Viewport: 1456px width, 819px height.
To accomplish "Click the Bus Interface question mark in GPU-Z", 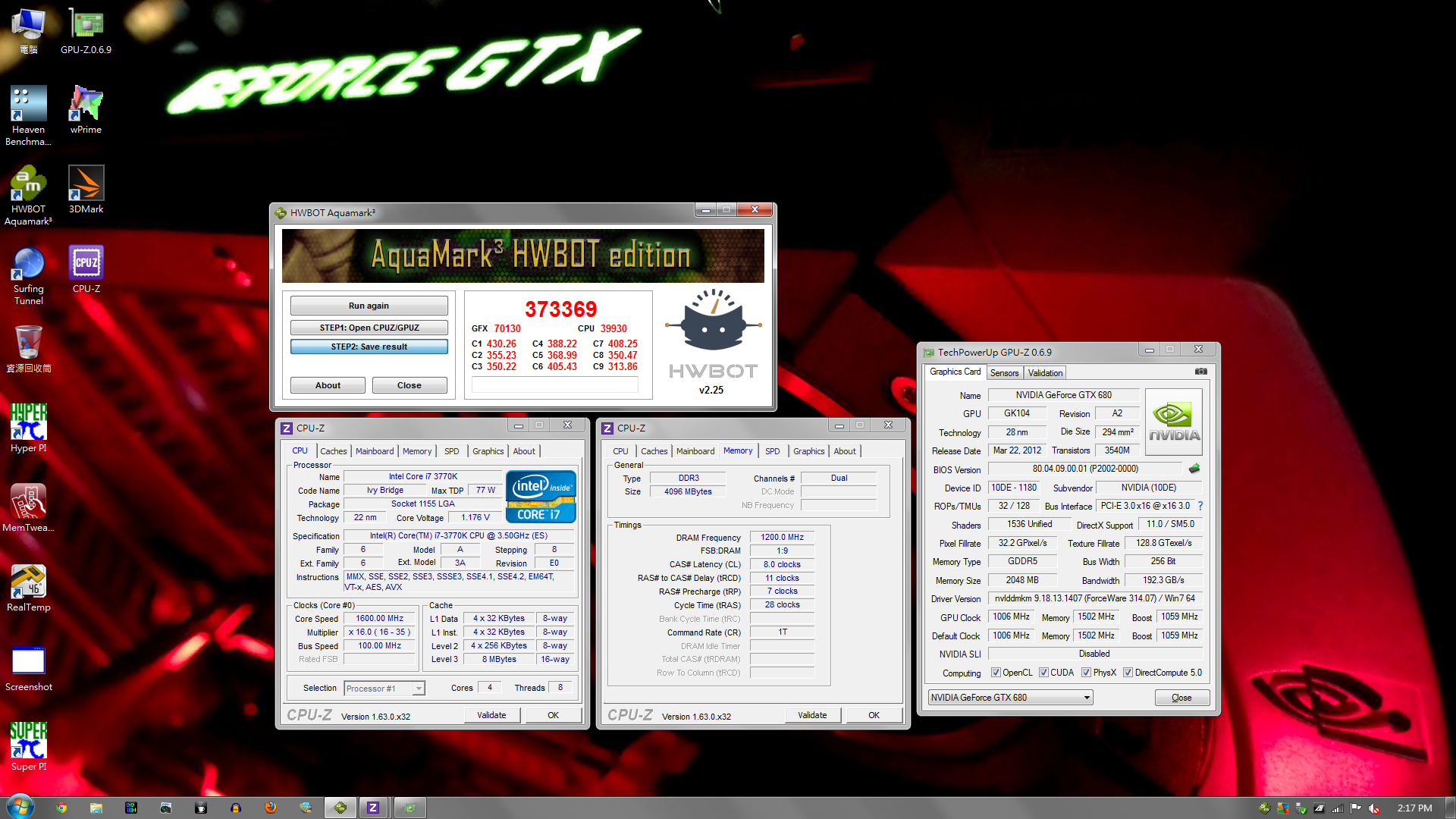I will pyautogui.click(x=1200, y=506).
